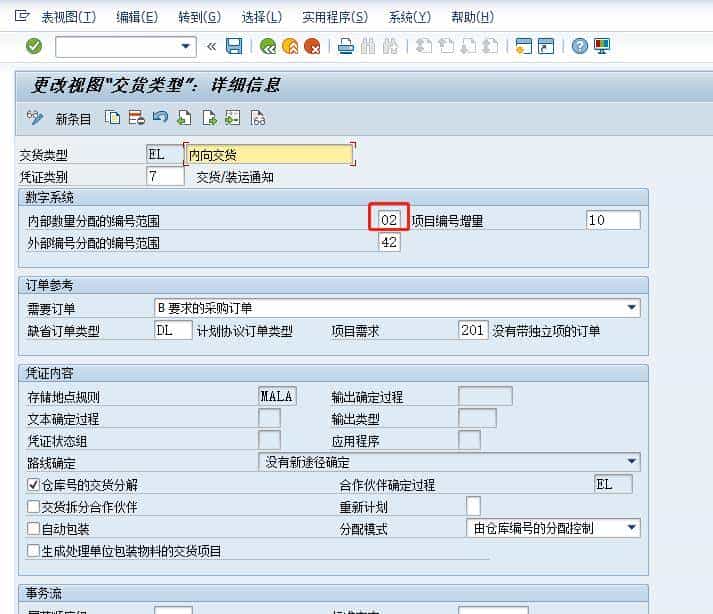Click the 应用程序 field
The width and height of the screenshot is (713, 614).
pos(469,440)
